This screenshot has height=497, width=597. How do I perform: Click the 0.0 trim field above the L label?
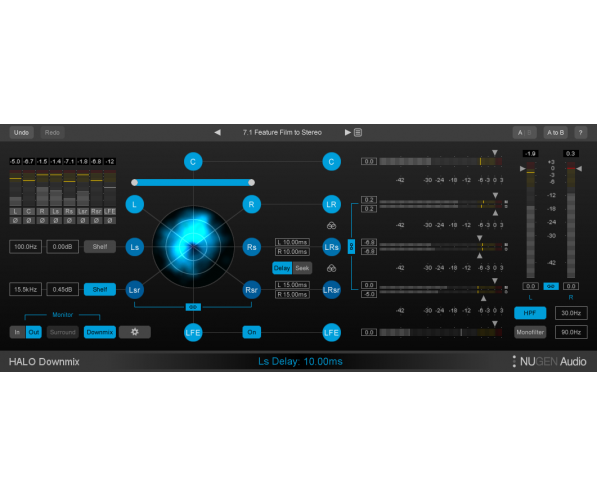pos(530,286)
